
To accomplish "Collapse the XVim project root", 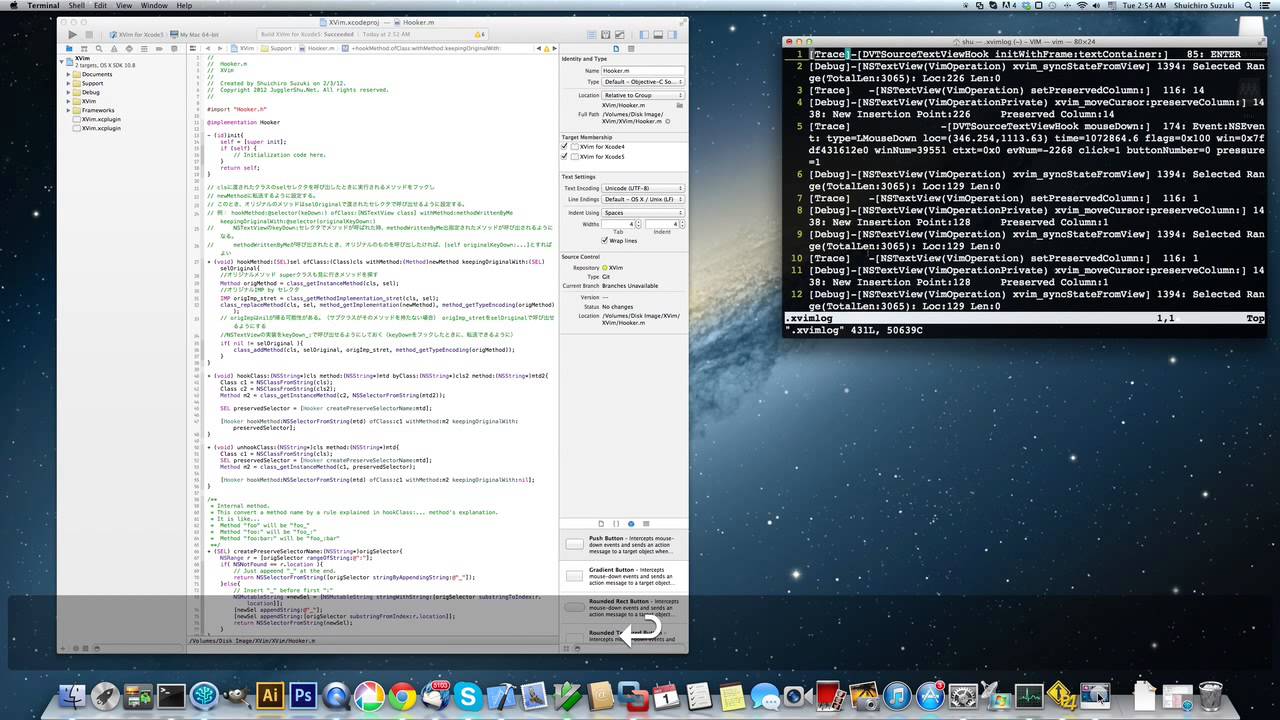I will pyautogui.click(x=63, y=60).
